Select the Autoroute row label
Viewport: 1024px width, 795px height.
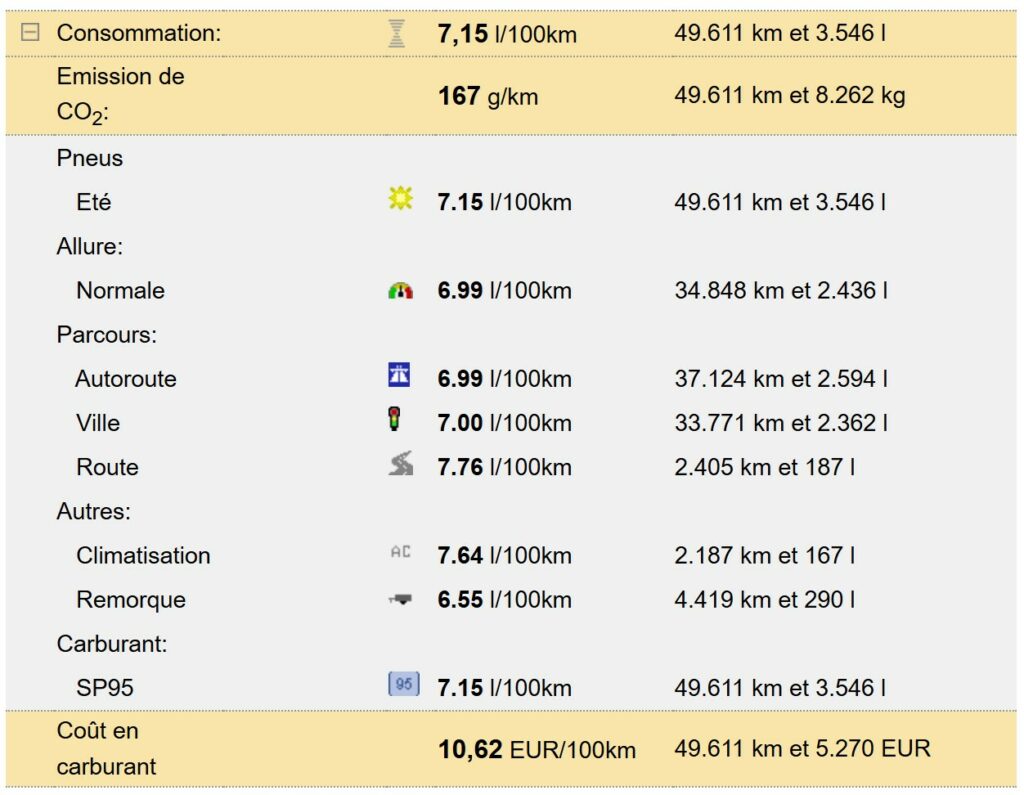126,379
